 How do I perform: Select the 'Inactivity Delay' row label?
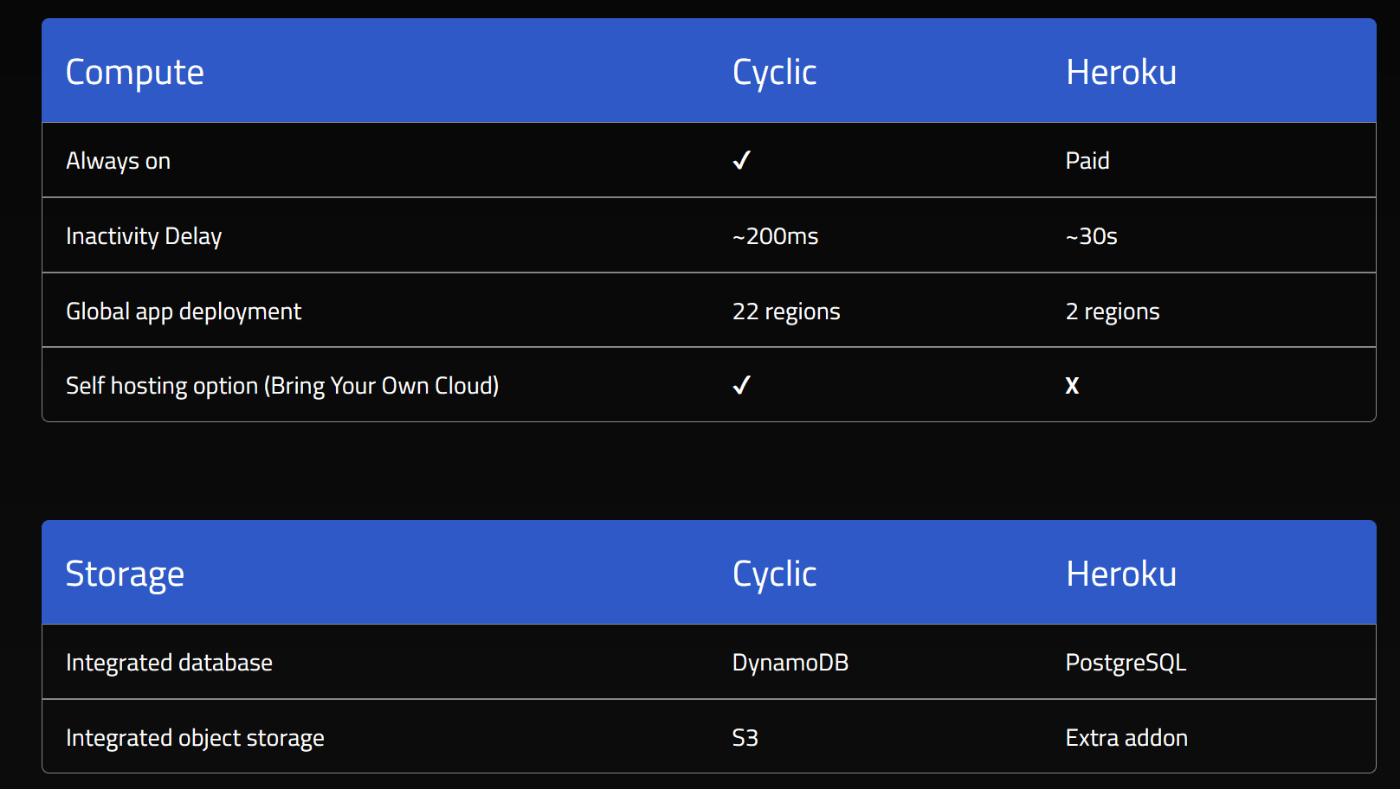[x=144, y=236]
